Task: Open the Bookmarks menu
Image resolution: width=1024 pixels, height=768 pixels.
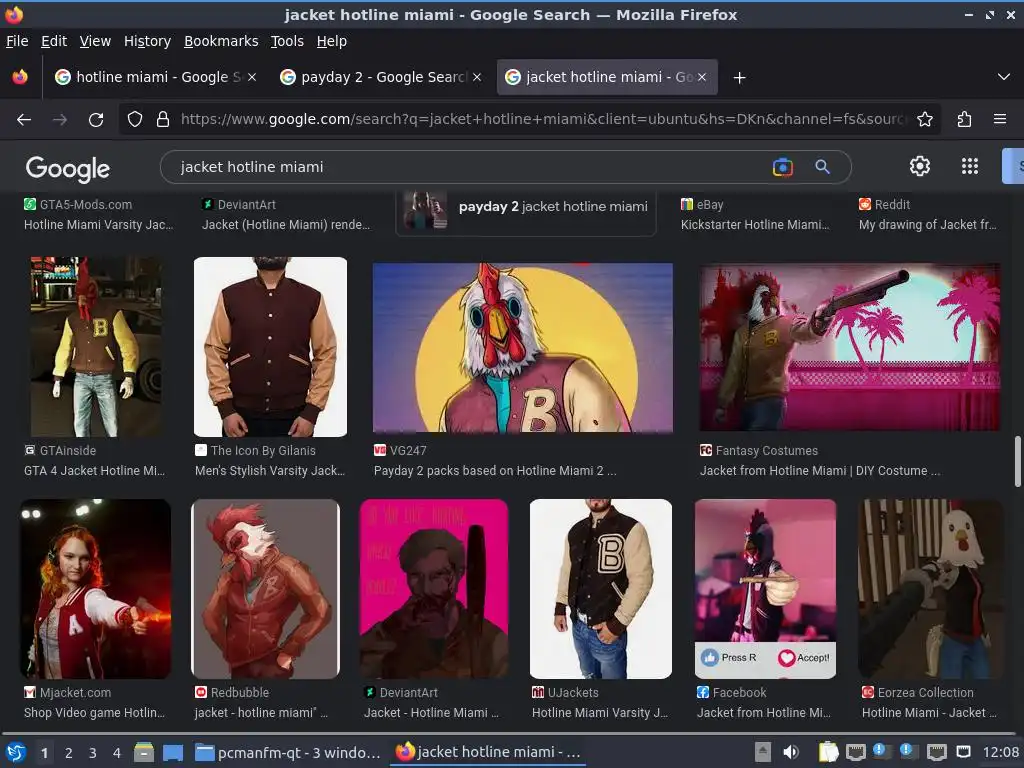Action: [221, 41]
